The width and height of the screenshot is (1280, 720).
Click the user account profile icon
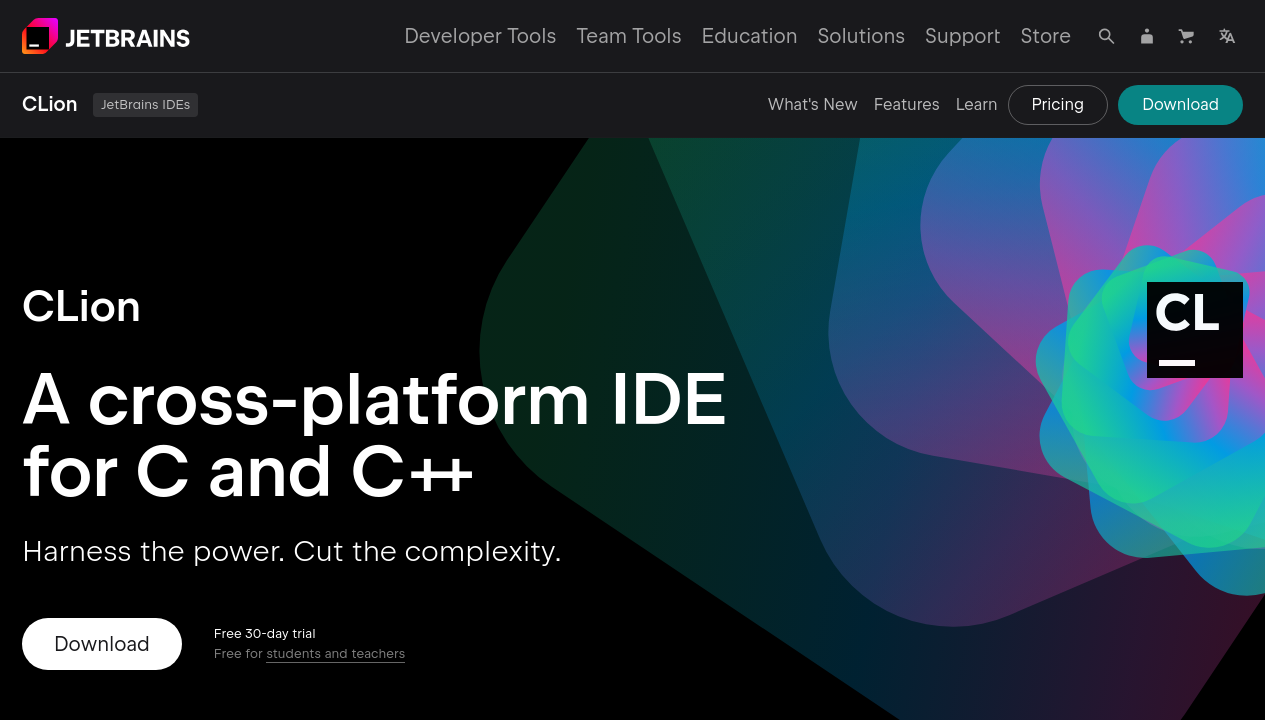point(1146,36)
